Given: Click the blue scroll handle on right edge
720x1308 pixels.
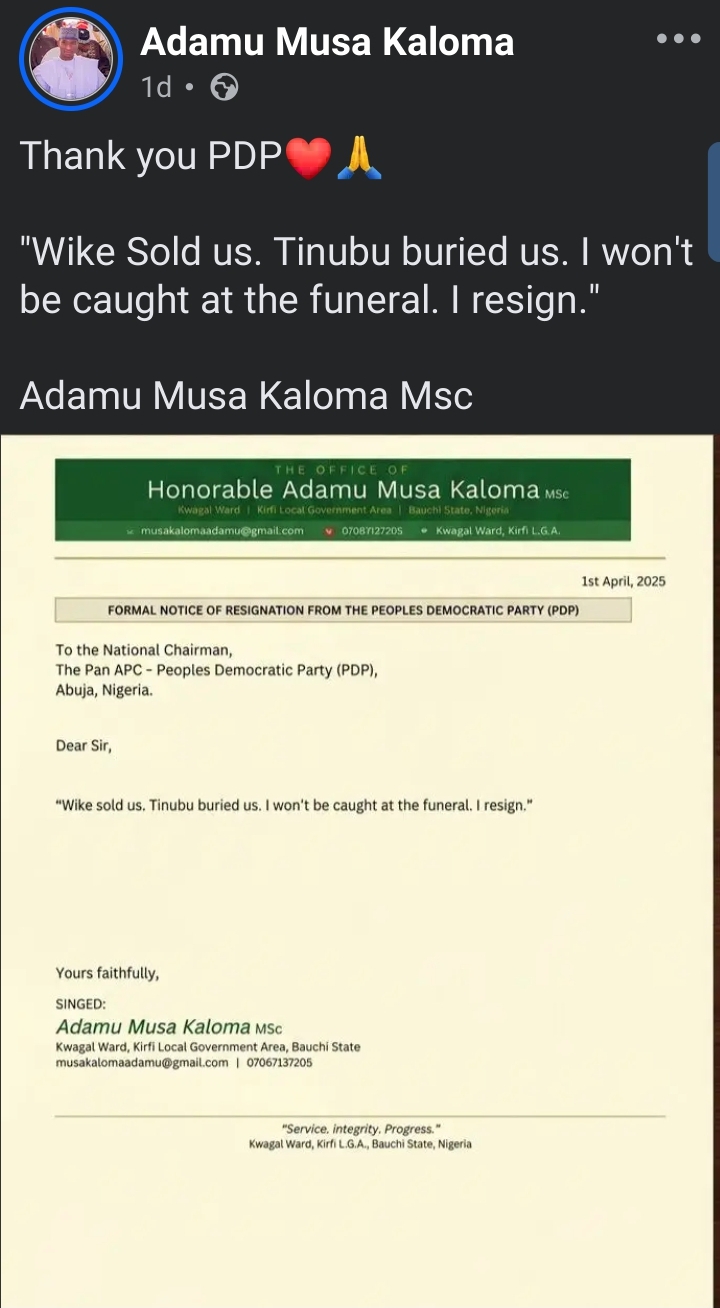Looking at the screenshot, I should click(x=714, y=200).
